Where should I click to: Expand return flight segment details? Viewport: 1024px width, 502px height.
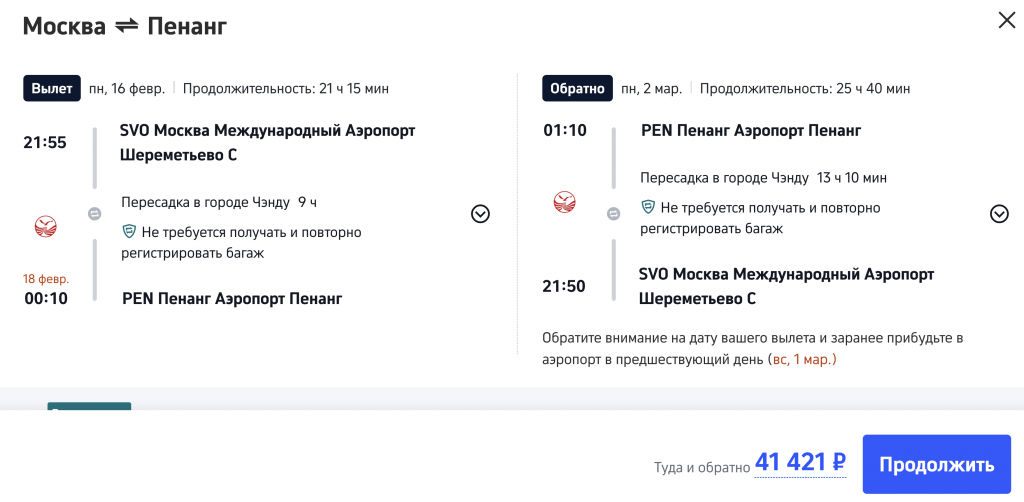pos(999,213)
